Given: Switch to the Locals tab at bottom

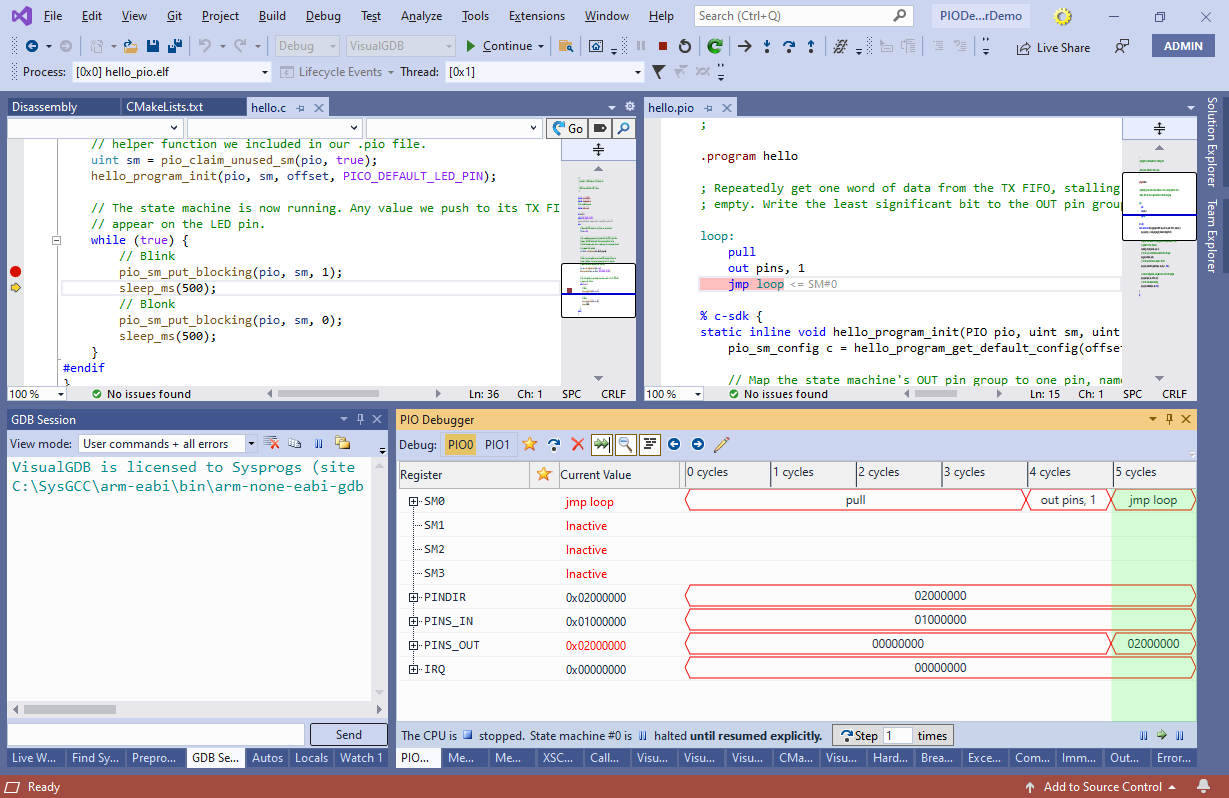Looking at the screenshot, I should tap(311, 758).
